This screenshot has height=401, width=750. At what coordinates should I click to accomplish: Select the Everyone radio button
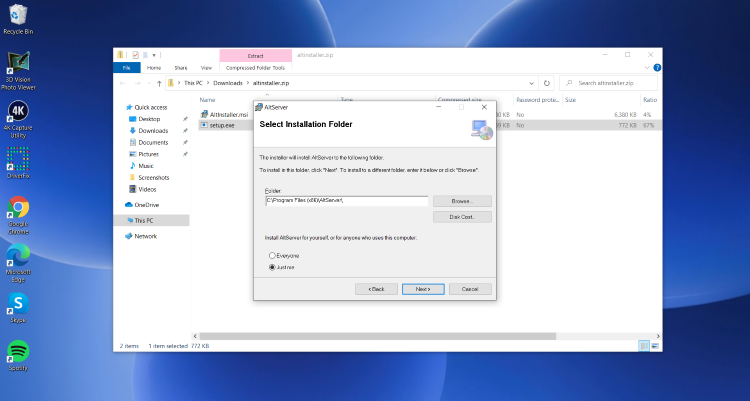pyautogui.click(x=272, y=256)
